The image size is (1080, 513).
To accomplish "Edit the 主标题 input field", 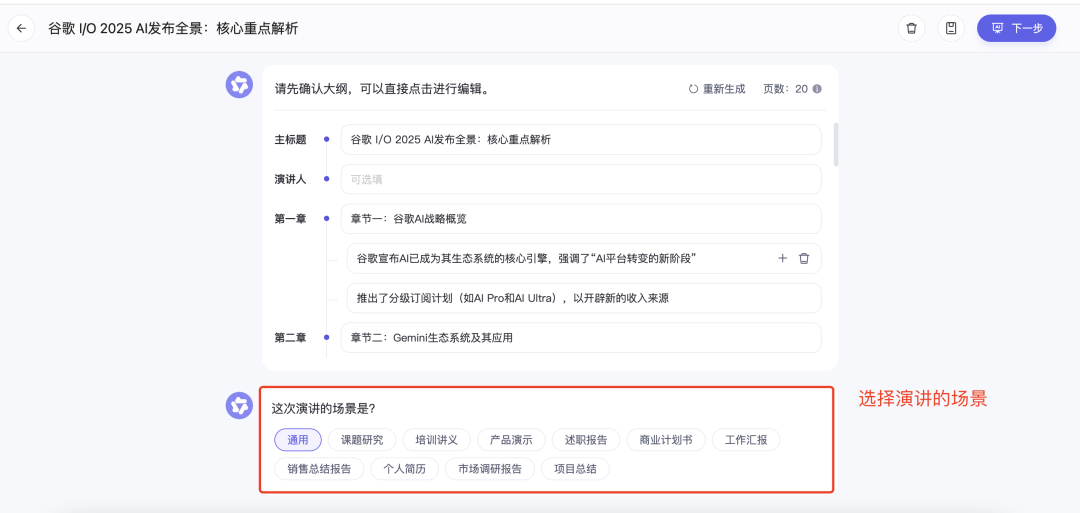I will pyautogui.click(x=581, y=139).
